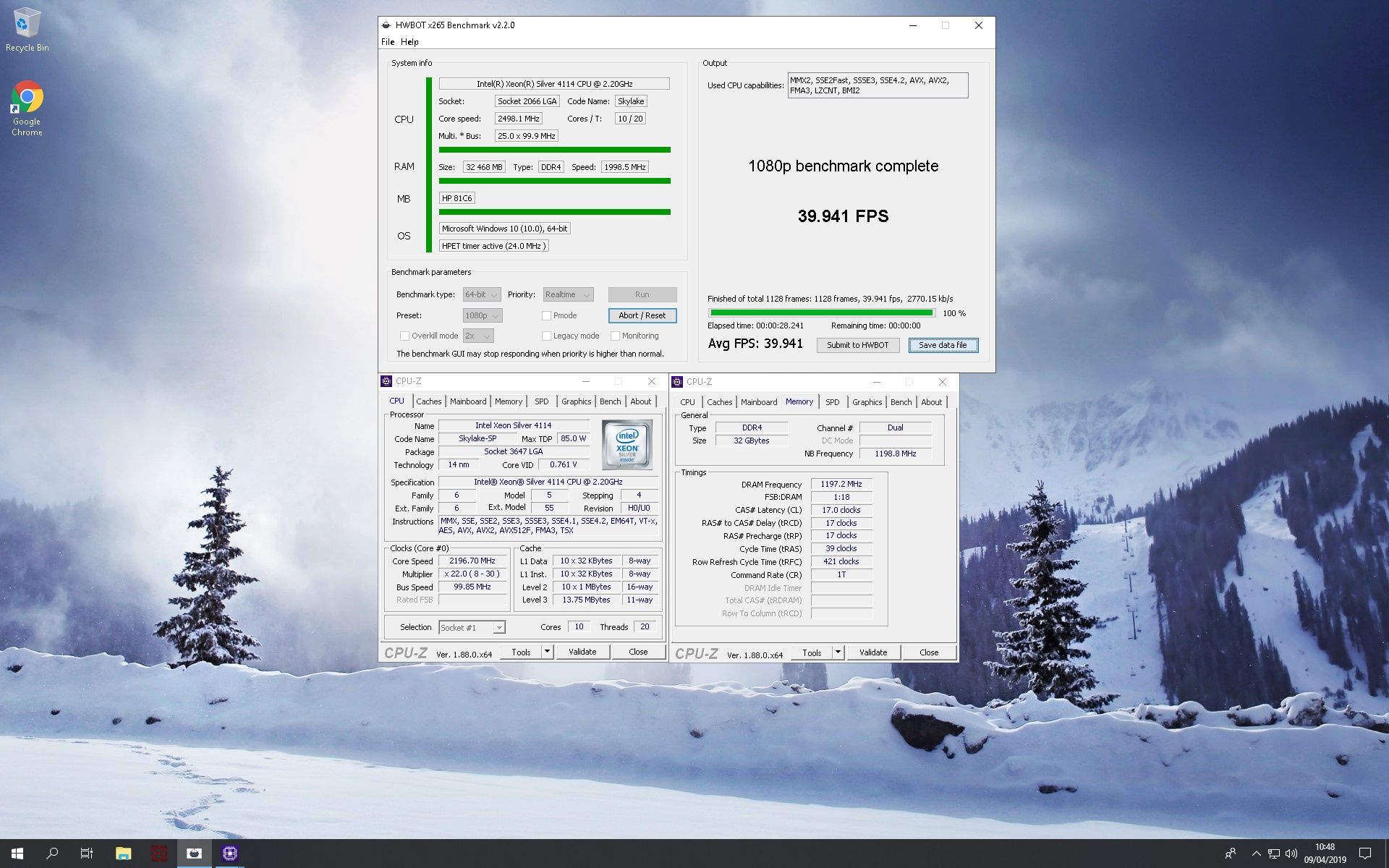Launch the Google Chrome desktop shortcut
This screenshot has width=1389, height=868.
tap(27, 108)
